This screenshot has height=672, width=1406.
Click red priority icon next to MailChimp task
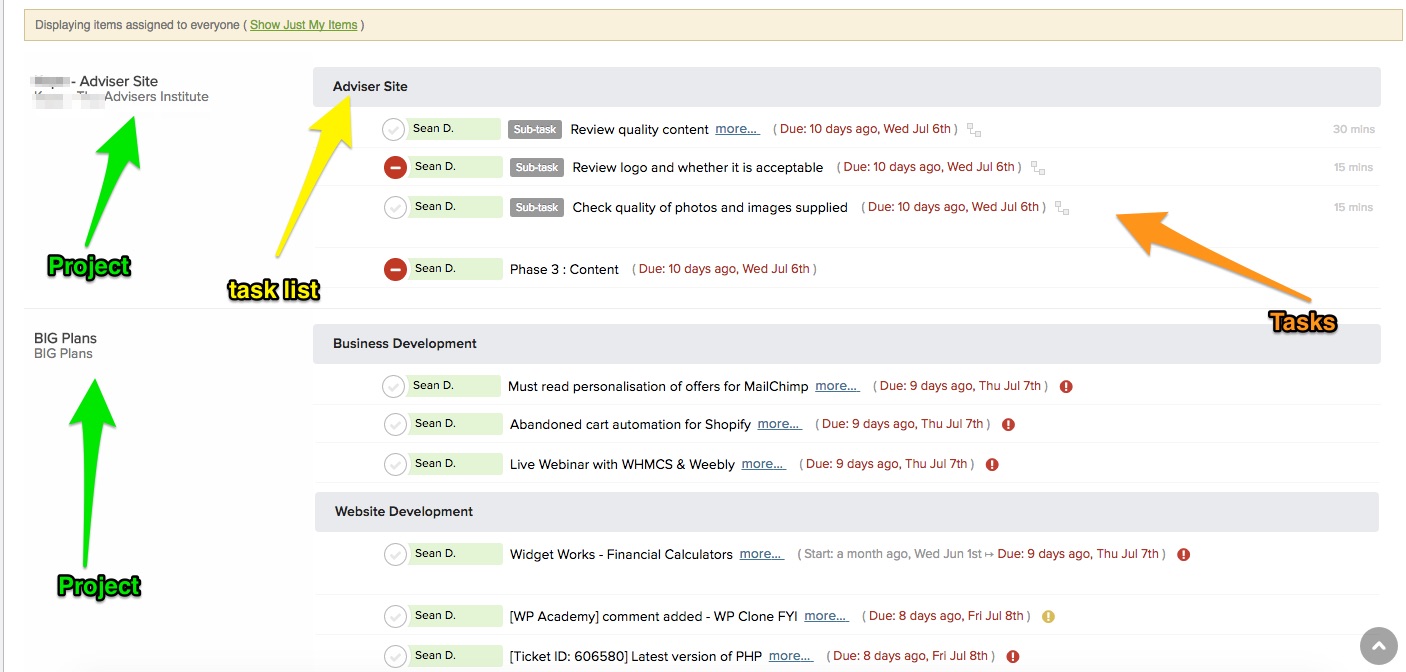[1066, 387]
